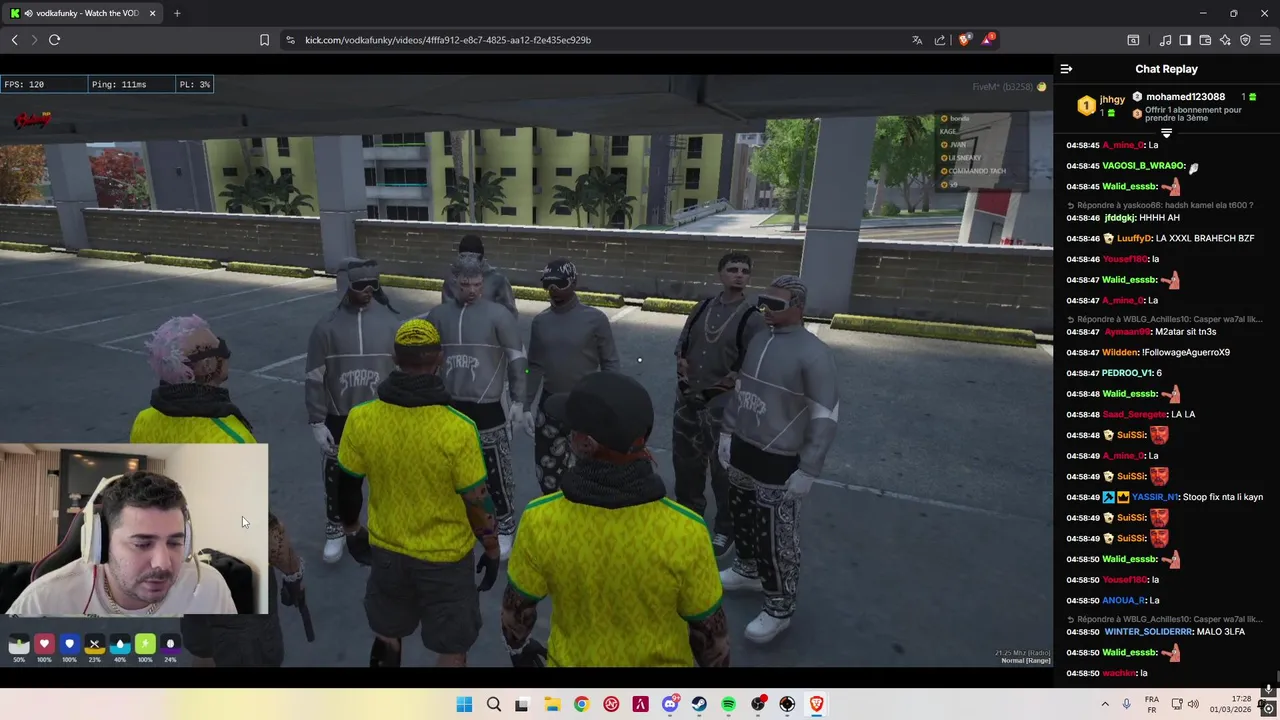Image resolution: width=1280 pixels, height=720 pixels.
Task: Click the video player area
Action: pyautogui.click(x=526, y=370)
